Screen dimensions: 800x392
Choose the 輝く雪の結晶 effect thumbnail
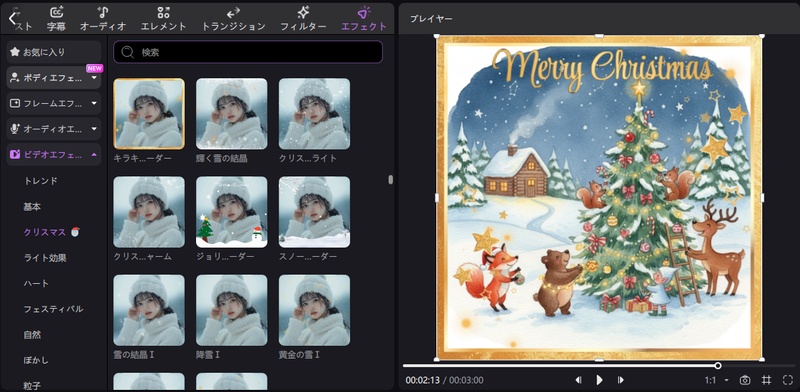click(x=232, y=114)
